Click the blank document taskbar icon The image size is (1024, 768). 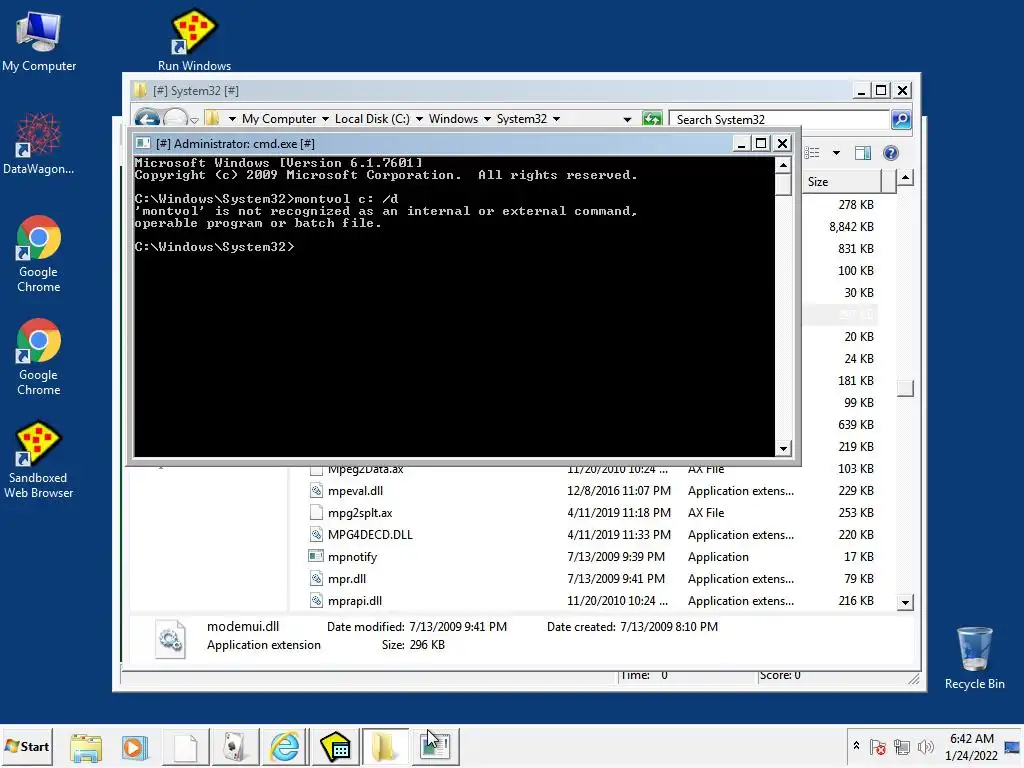pos(185,746)
